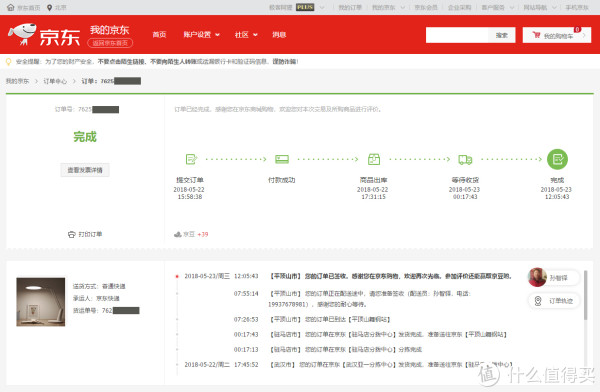
Task: Click the 我的京东 title text in header
Action: coord(109,30)
